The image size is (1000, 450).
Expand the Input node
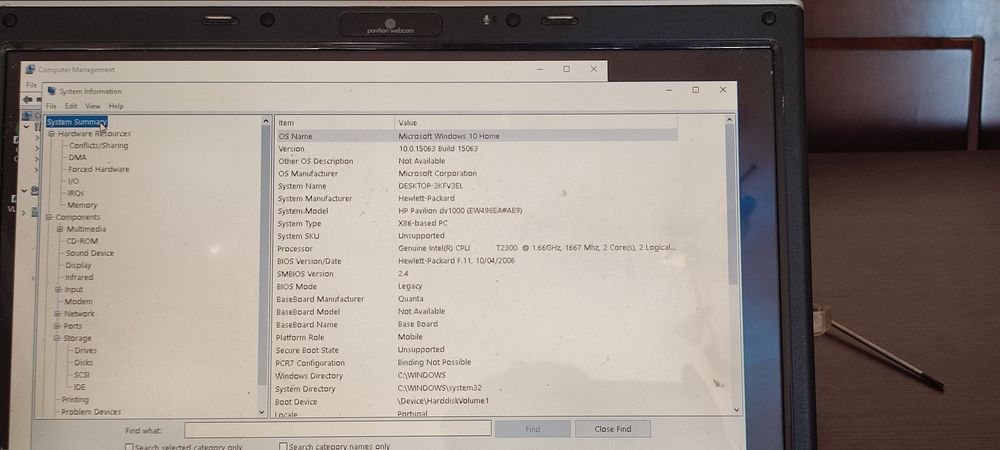pos(58,289)
